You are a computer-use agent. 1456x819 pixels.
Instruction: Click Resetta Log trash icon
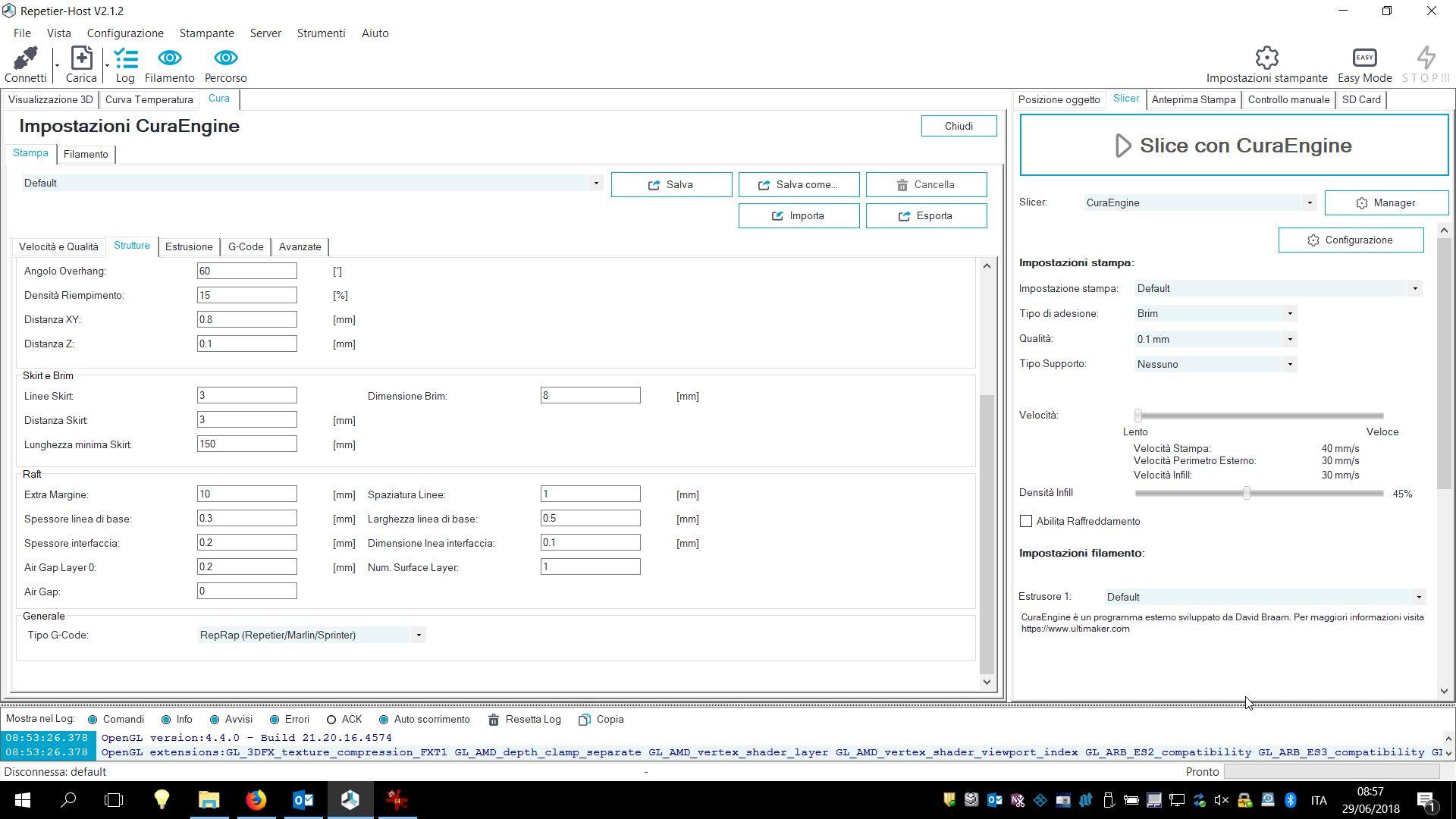coord(494,720)
